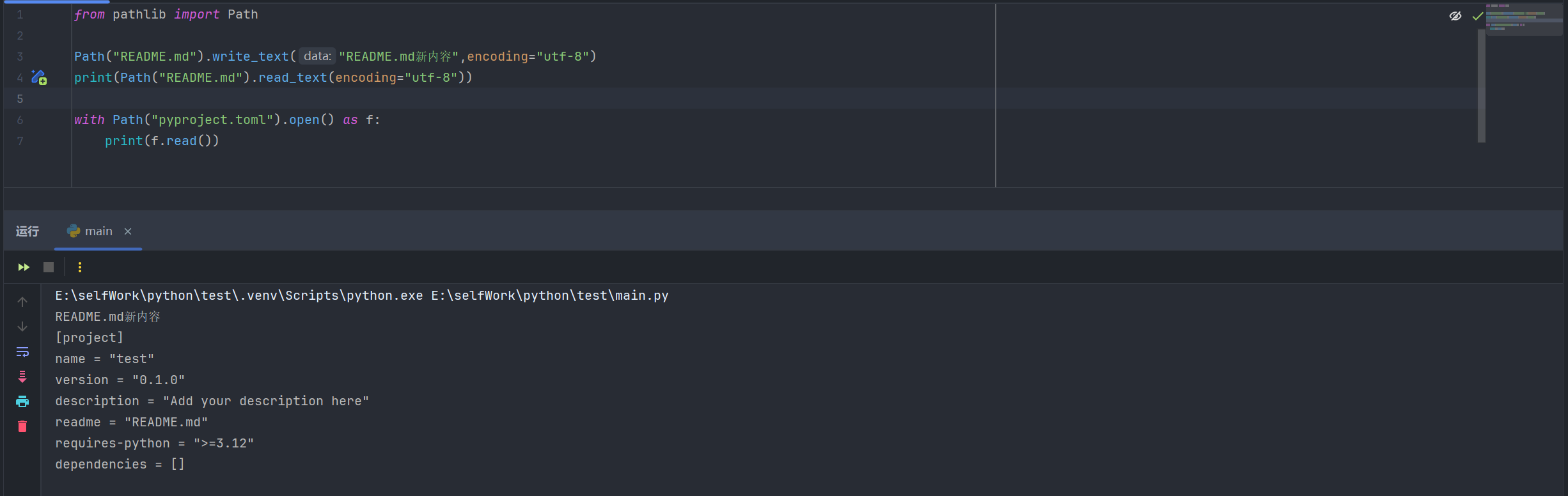
Task: Click line number 1 in the gutter
Action: 20,15
